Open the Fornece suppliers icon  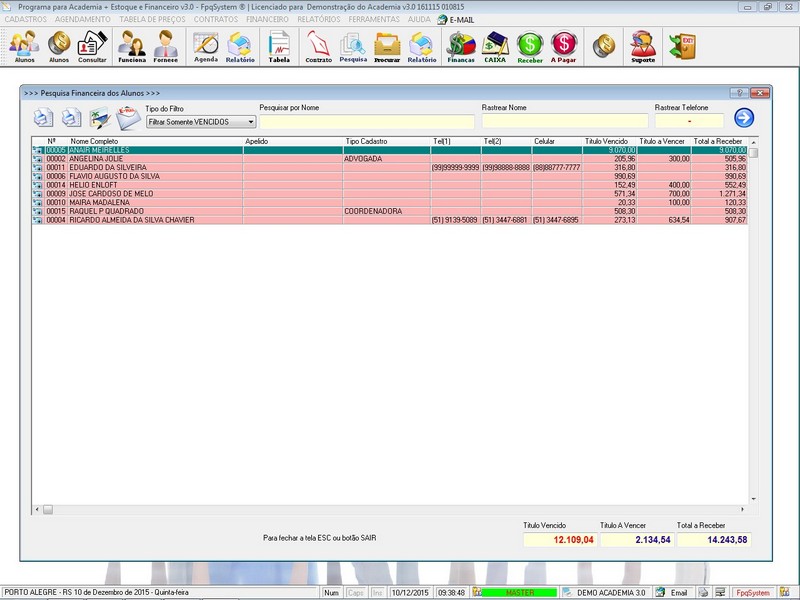point(166,46)
